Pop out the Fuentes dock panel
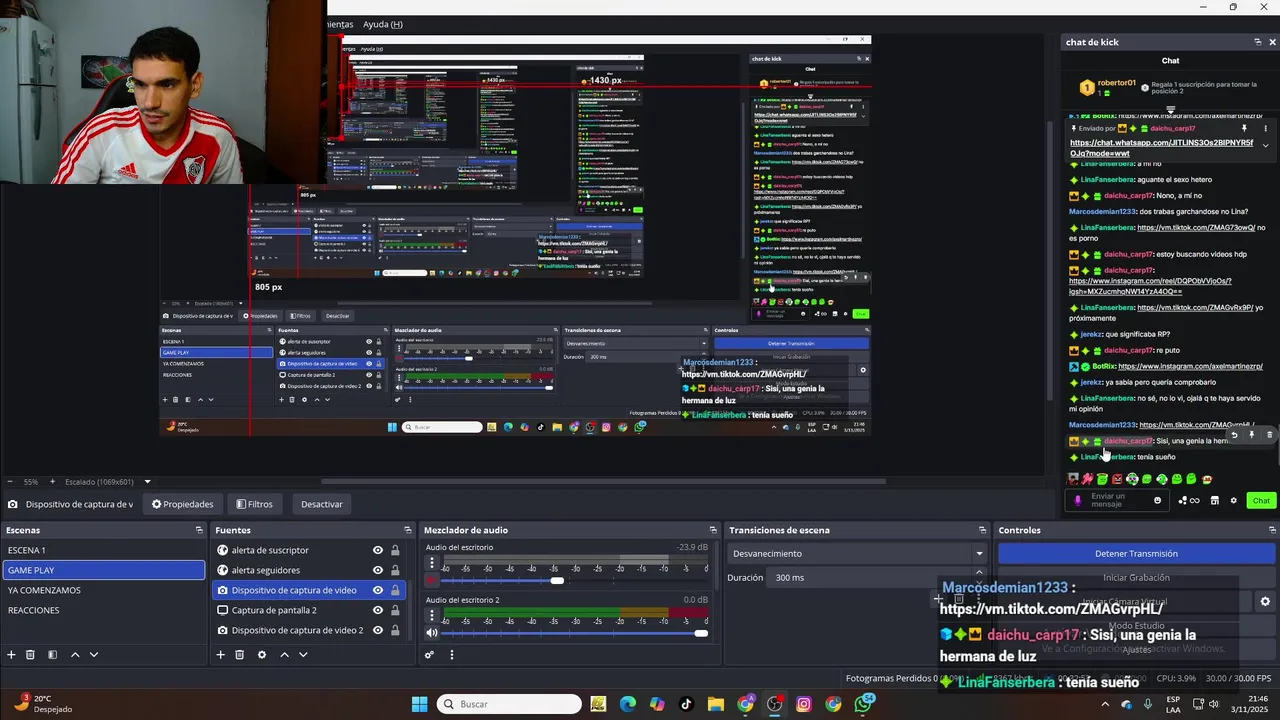This screenshot has height=720, width=1280. tap(407, 530)
